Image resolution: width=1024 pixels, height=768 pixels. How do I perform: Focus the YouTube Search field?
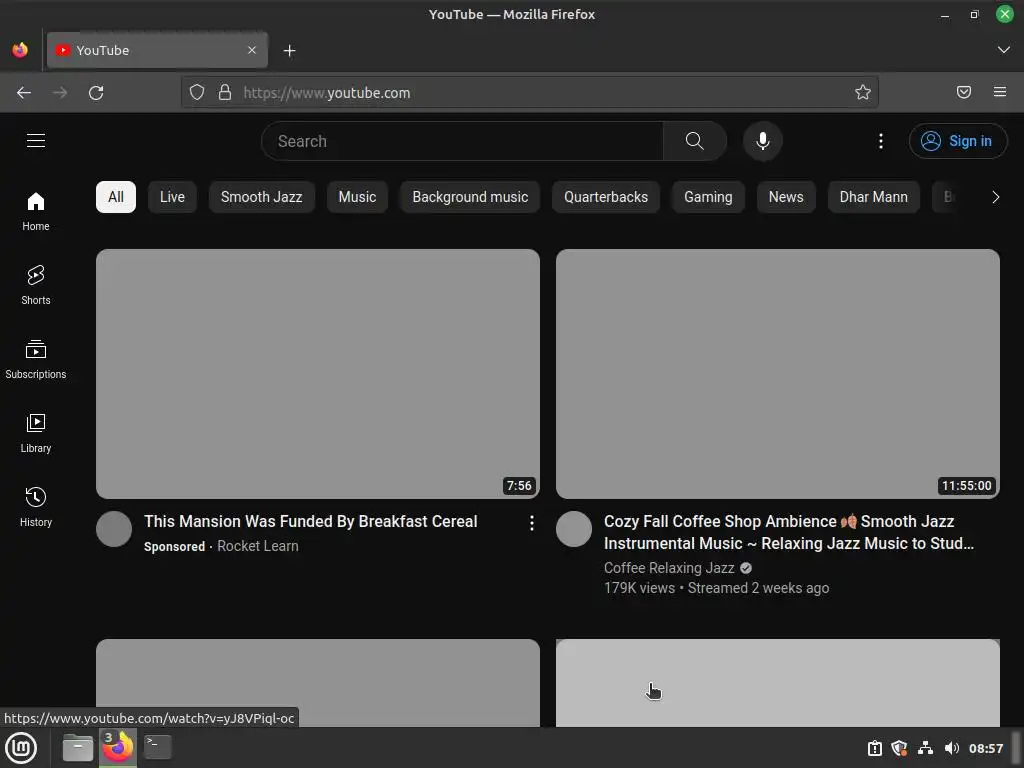pyautogui.click(x=462, y=141)
